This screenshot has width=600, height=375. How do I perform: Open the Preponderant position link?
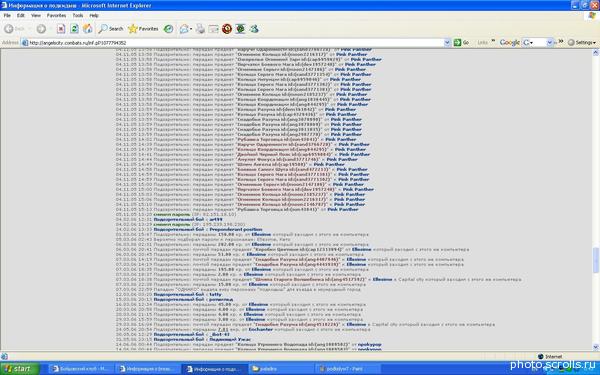tap(235, 230)
